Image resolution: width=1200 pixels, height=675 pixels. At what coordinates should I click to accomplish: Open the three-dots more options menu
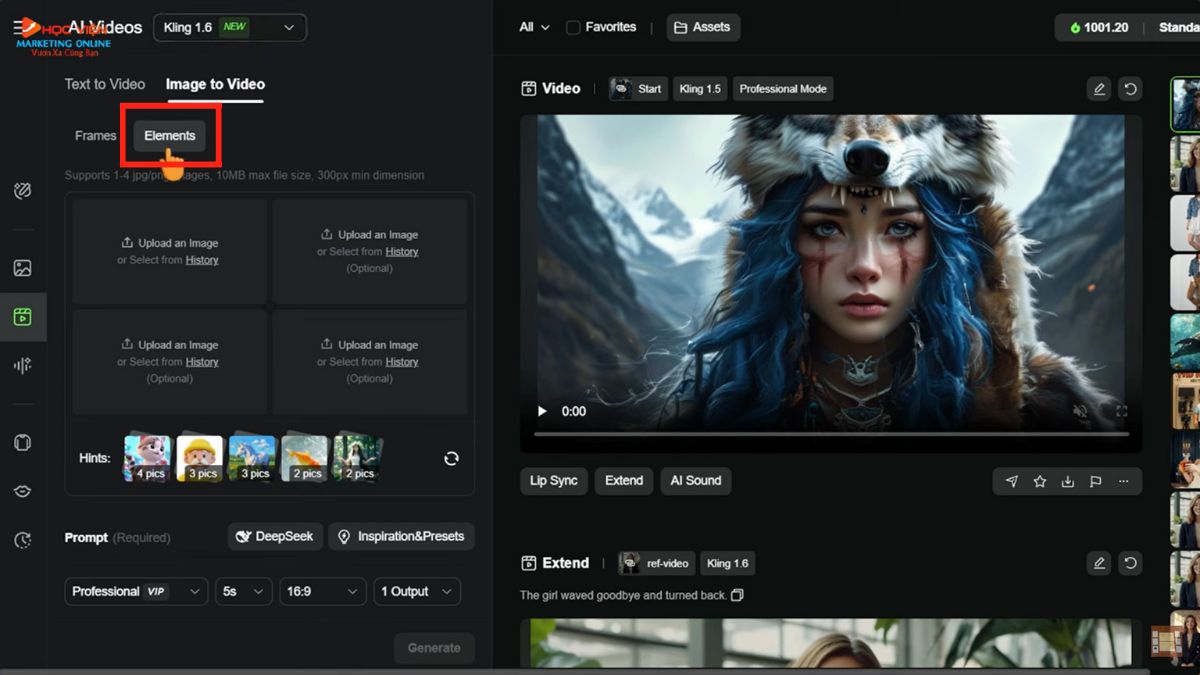(x=1124, y=481)
